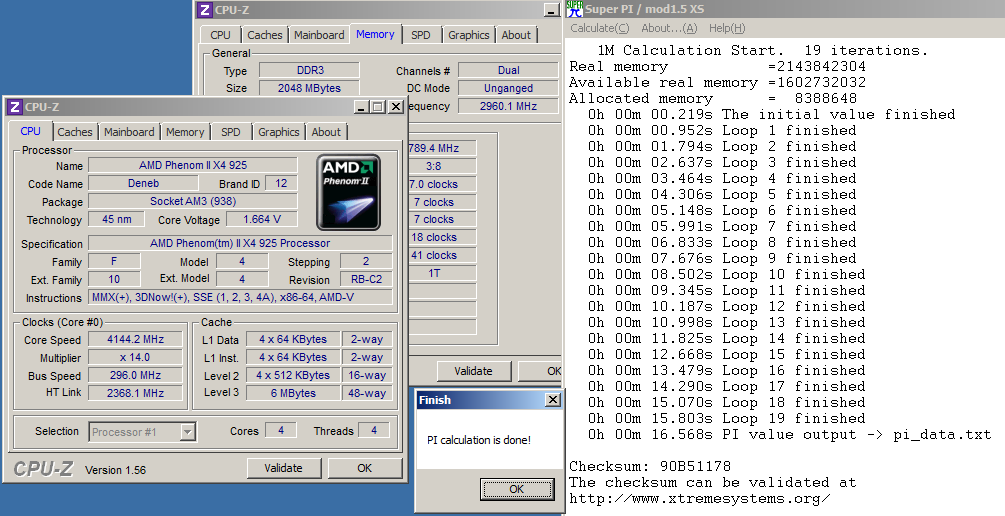
Task: Click CPU-Z Z icon in front window title bar
Action: (14, 106)
